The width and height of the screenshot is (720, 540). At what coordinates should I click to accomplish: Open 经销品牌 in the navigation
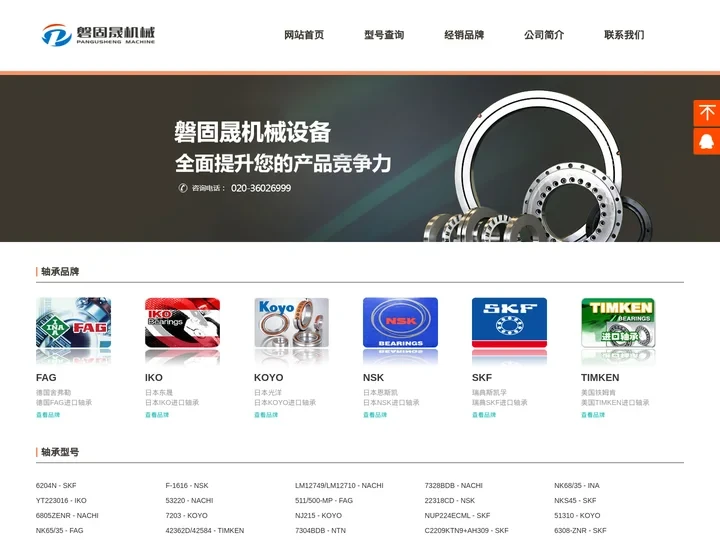464,35
